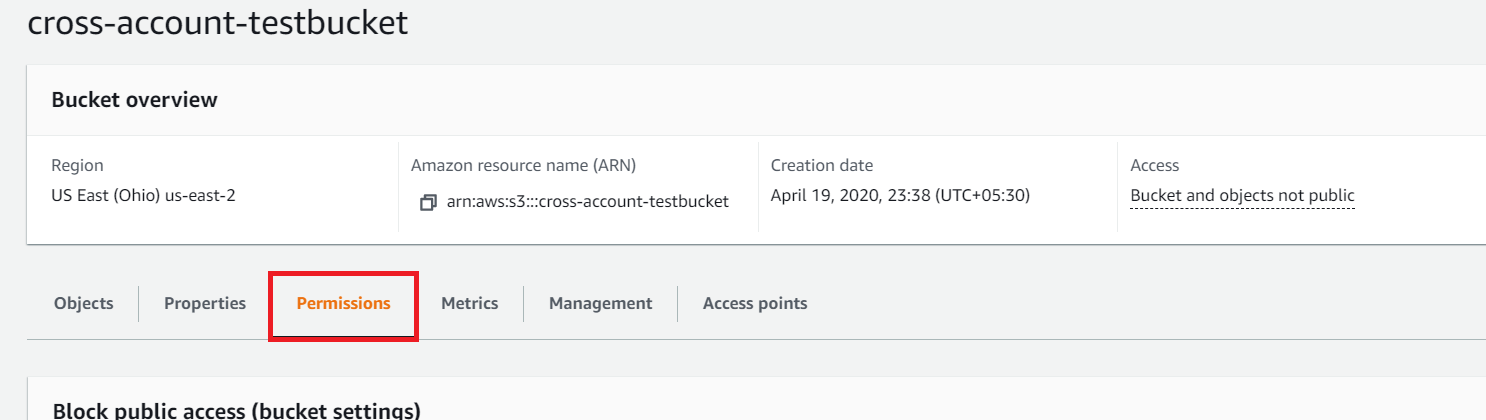Open the Objects tab

84,303
